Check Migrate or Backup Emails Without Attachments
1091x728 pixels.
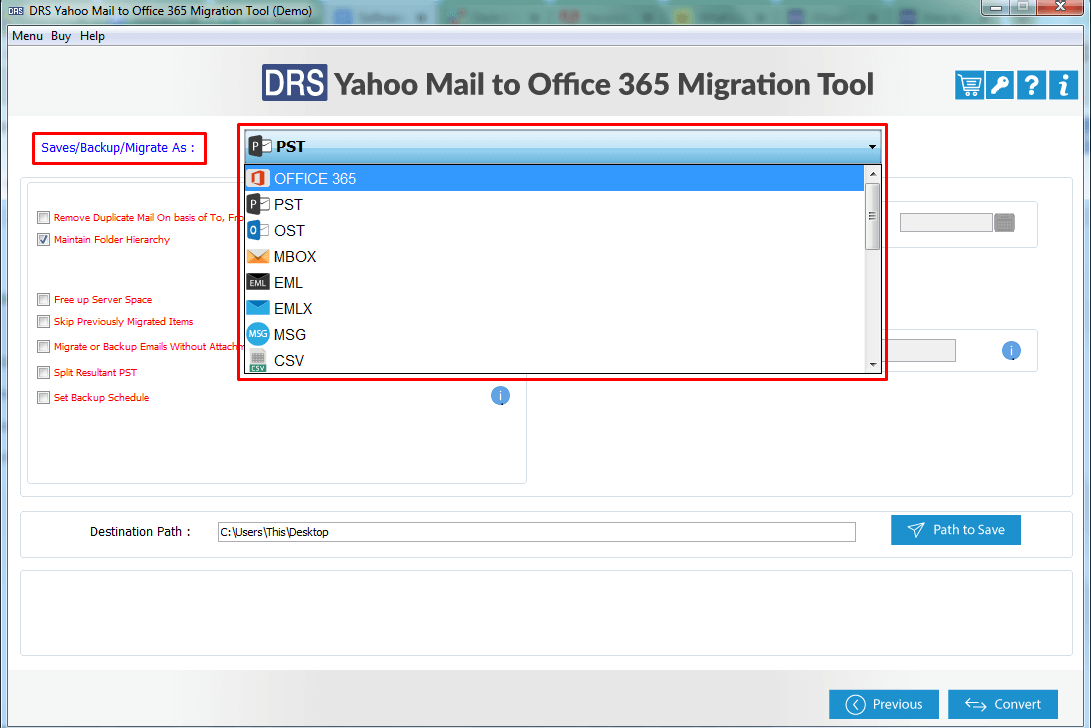coord(43,347)
